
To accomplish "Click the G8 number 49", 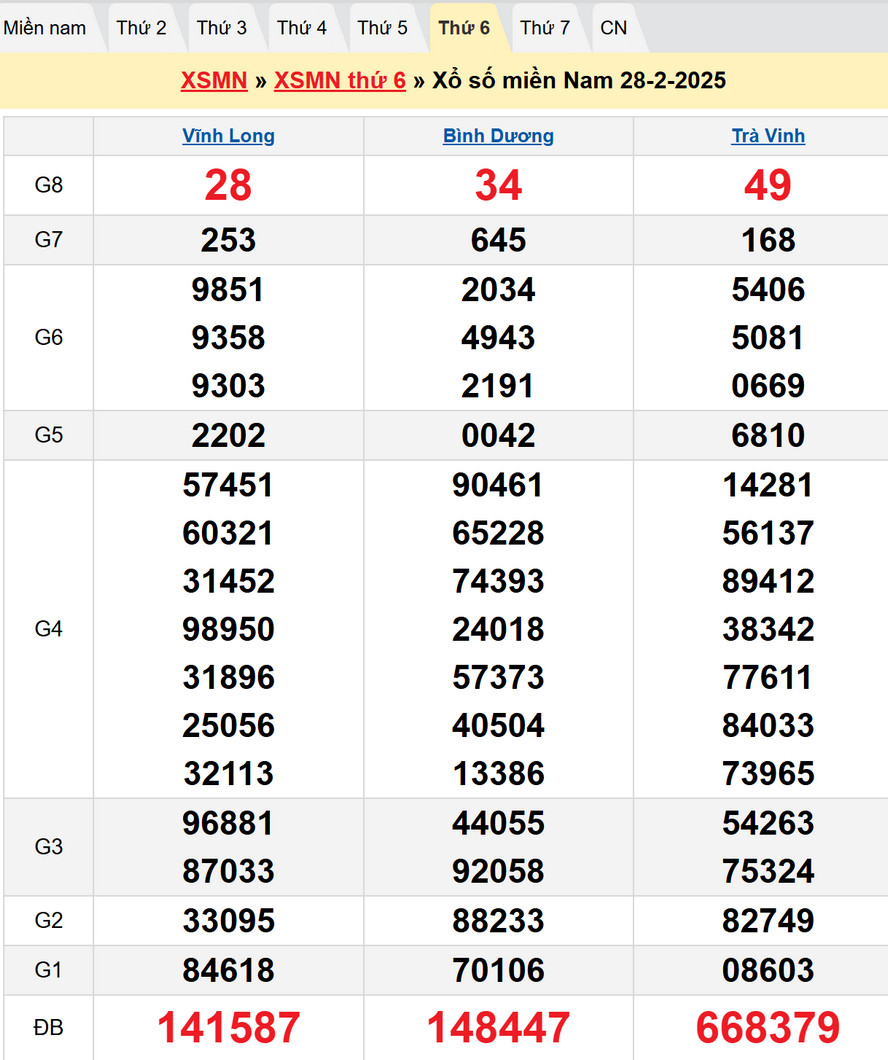I will tap(768, 185).
